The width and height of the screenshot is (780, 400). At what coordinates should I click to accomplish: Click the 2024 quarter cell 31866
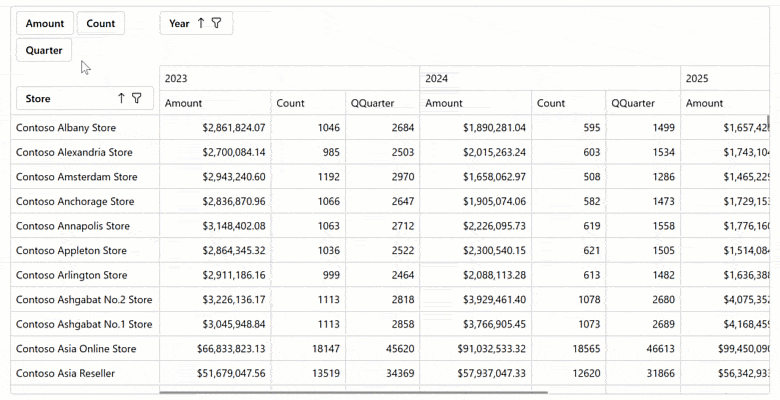(643, 373)
